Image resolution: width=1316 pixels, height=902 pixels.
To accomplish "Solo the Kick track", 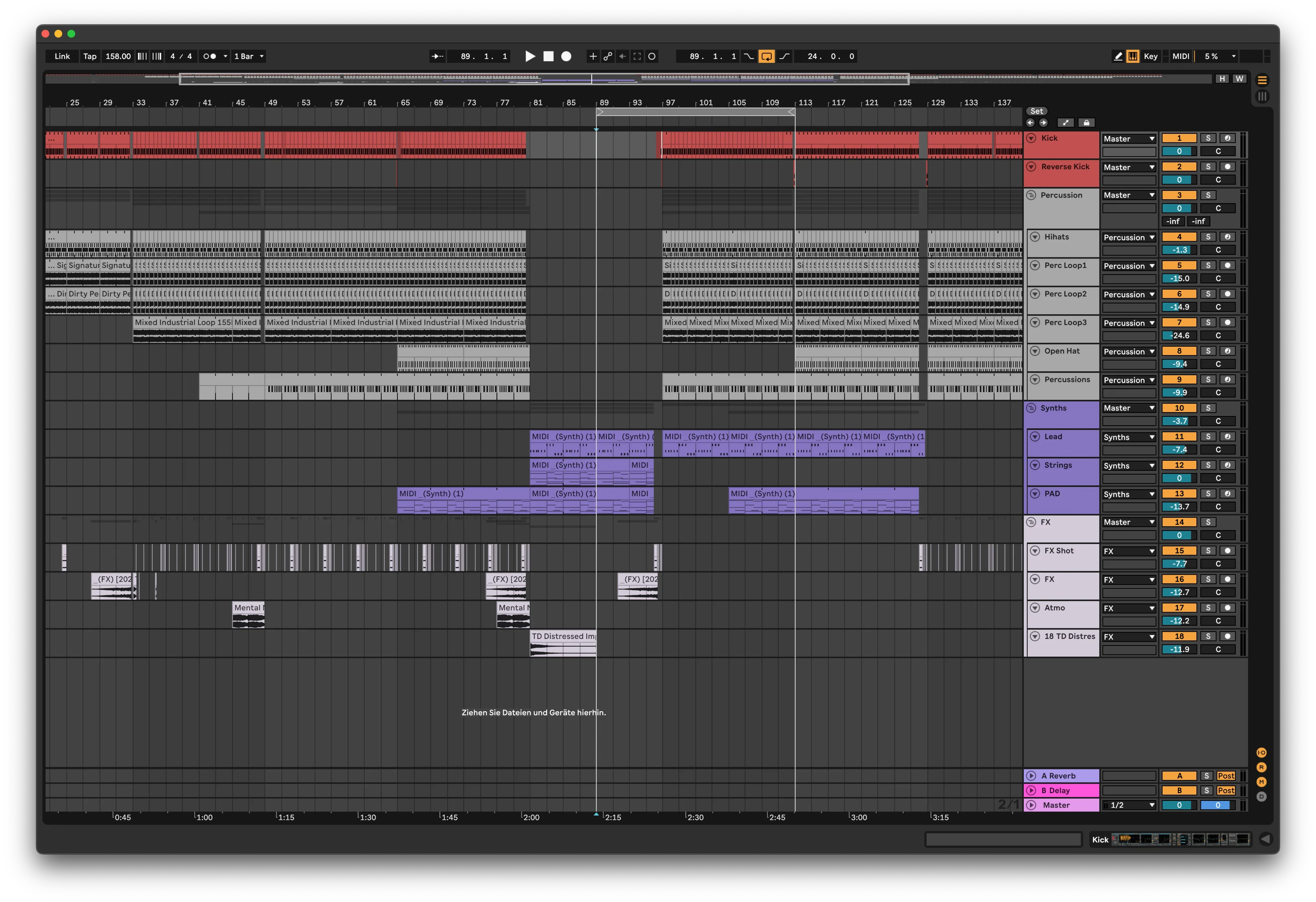I will pos(1208,138).
